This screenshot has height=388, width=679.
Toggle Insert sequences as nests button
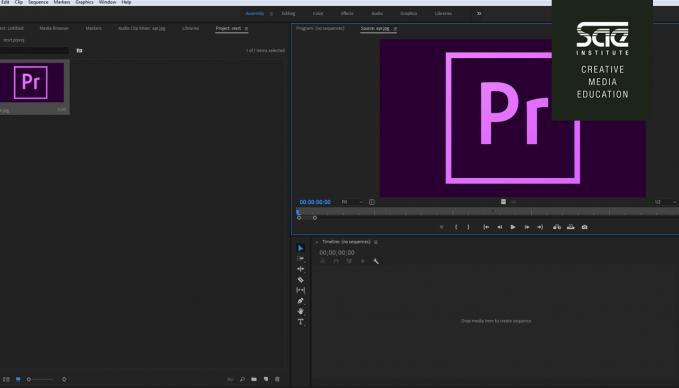(x=323, y=261)
